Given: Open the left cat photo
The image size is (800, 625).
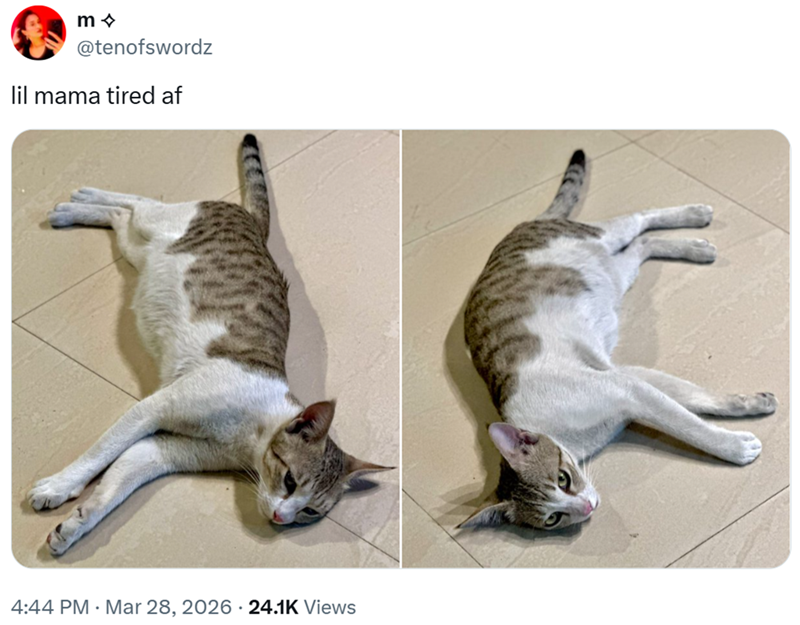Looking at the screenshot, I should [x=205, y=348].
